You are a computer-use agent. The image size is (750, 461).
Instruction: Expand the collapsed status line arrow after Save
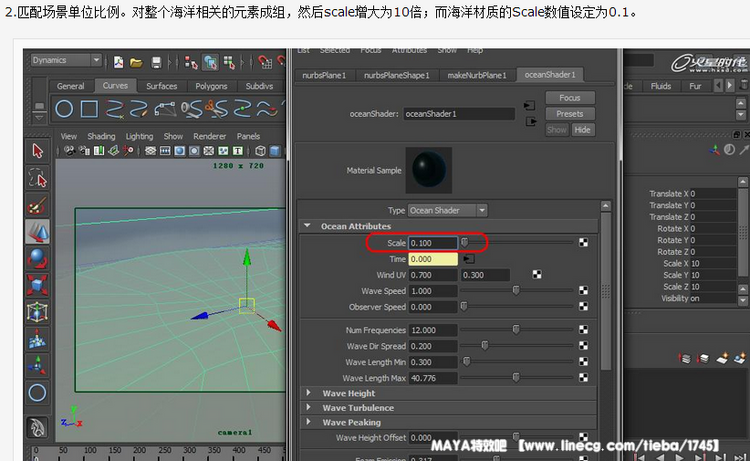pos(170,62)
